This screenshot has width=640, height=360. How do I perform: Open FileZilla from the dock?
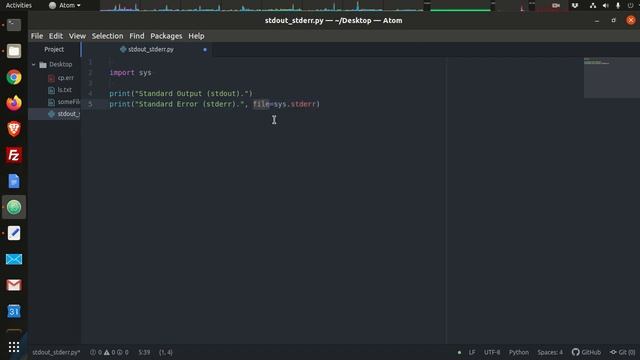point(14,155)
